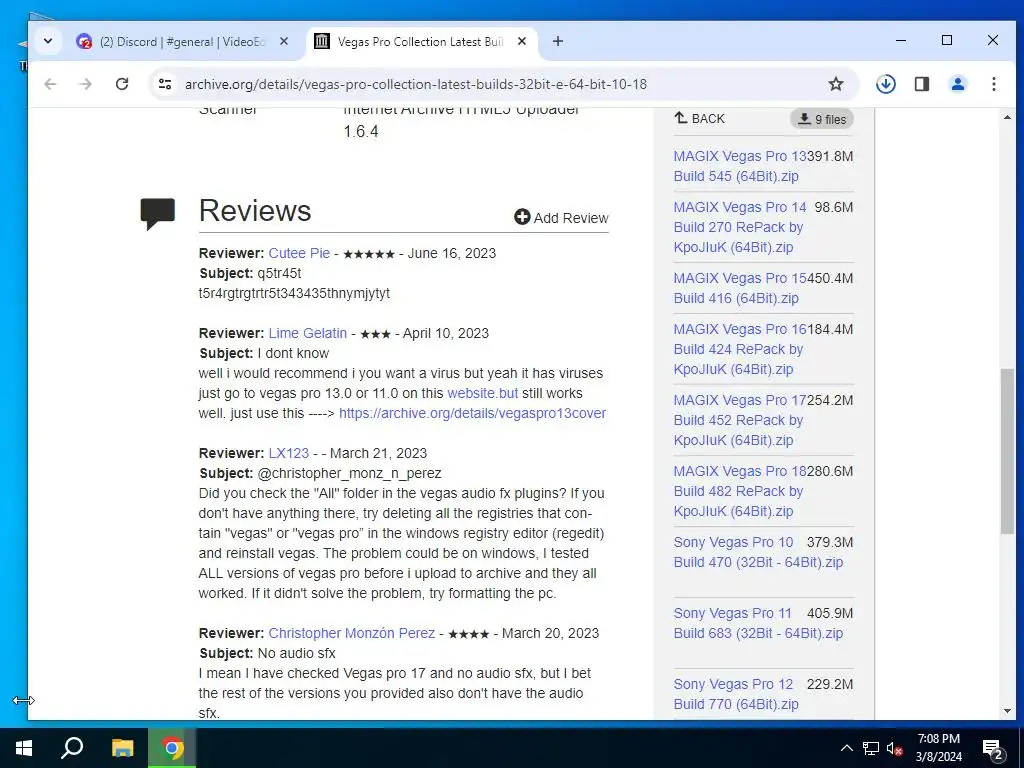Open reviewer Christopher Monzón Perez profile

click(x=351, y=633)
